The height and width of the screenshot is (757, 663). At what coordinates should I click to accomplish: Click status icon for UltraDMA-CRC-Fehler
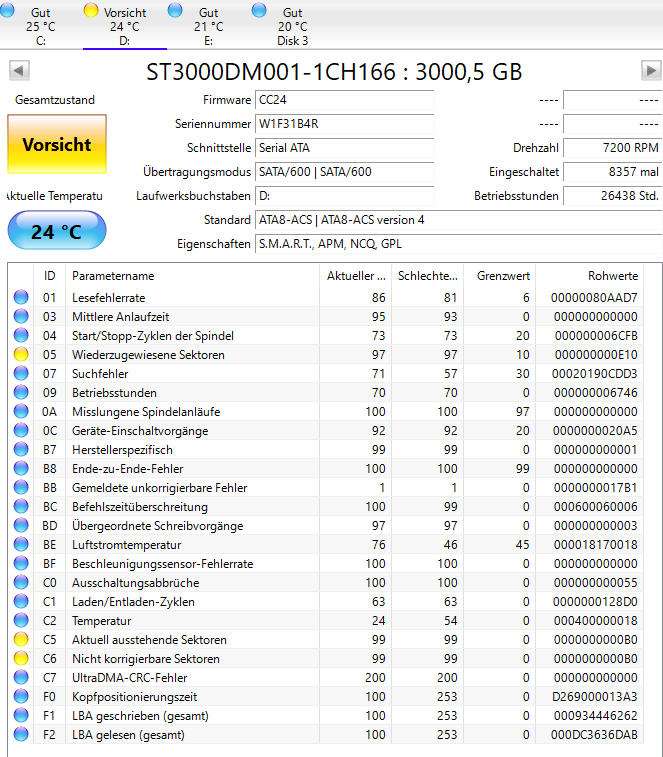21,677
